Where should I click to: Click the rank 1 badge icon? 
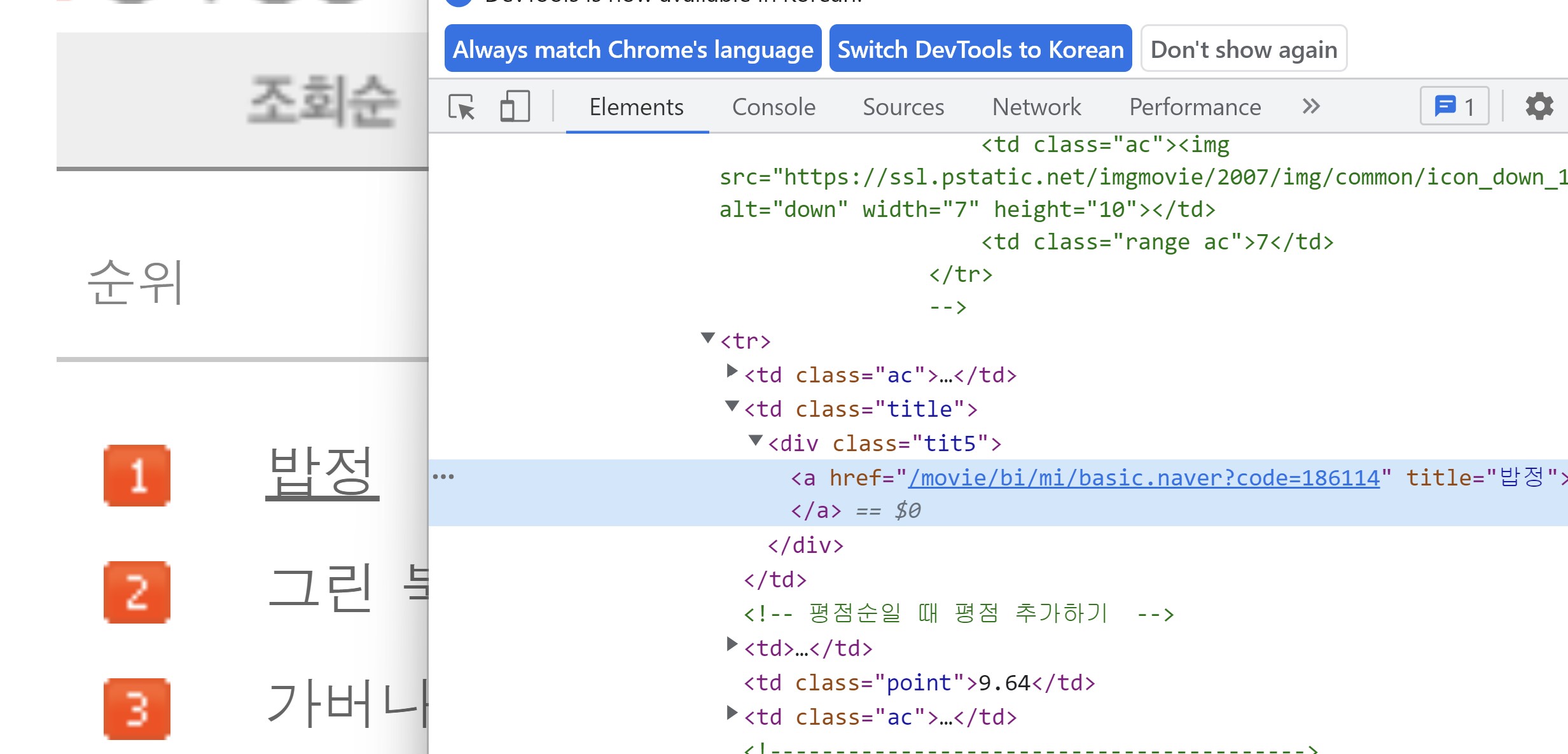point(137,475)
